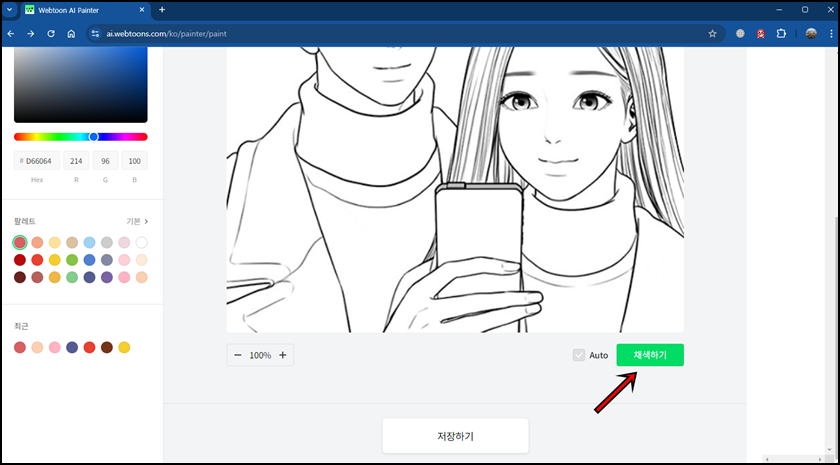This screenshot has width=840, height=465.
Task: Pick the navy swatch under 최근
Action: pos(72,347)
